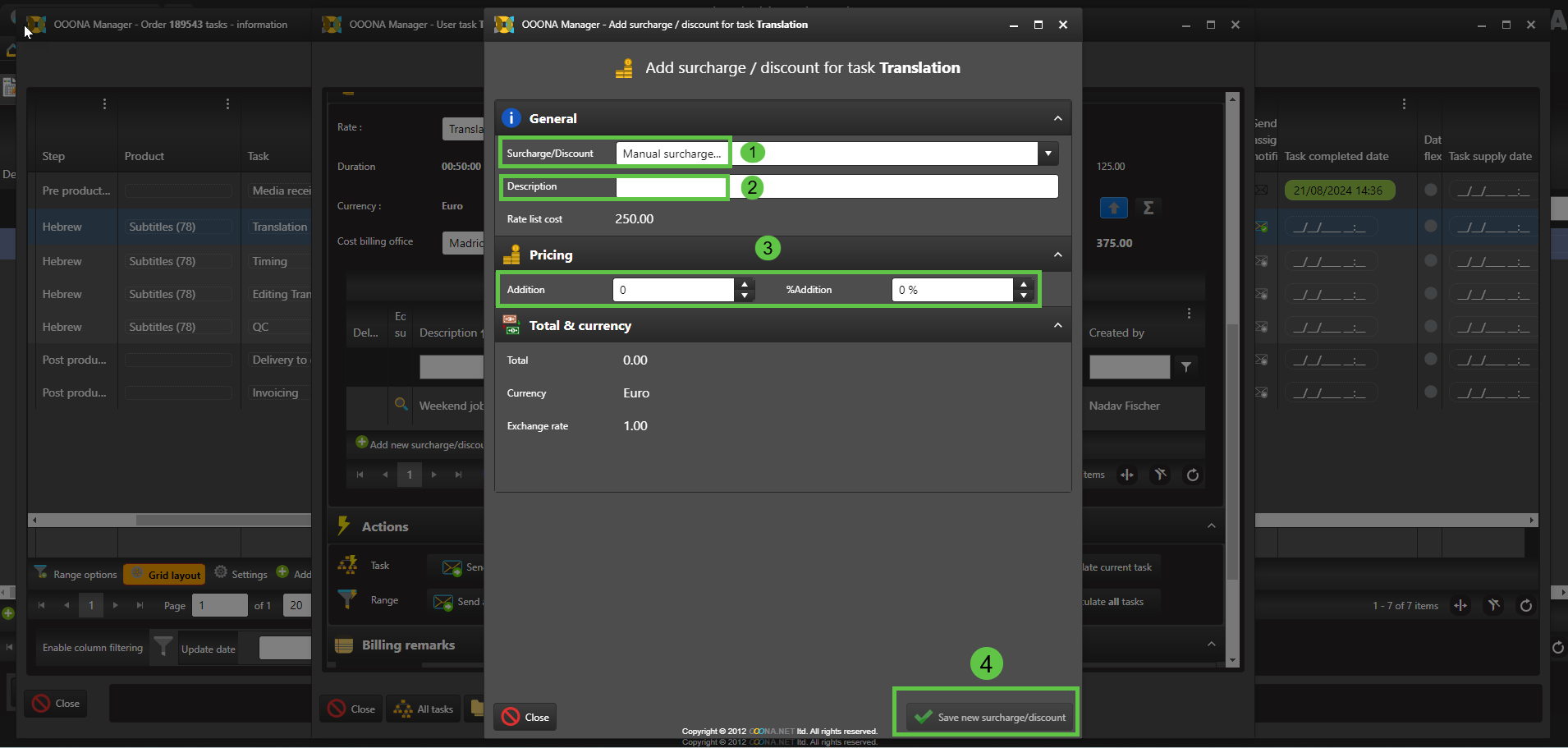This screenshot has height=748, width=1568.
Task: Click the sigma sum icon
Action: (x=1148, y=208)
